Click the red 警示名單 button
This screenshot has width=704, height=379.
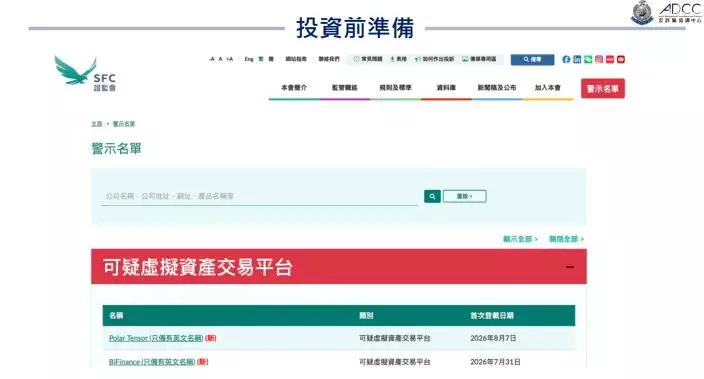pos(603,88)
